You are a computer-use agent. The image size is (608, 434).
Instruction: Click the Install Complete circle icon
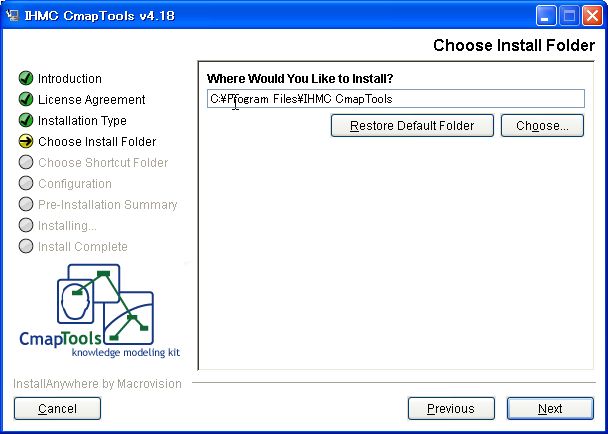(26, 246)
